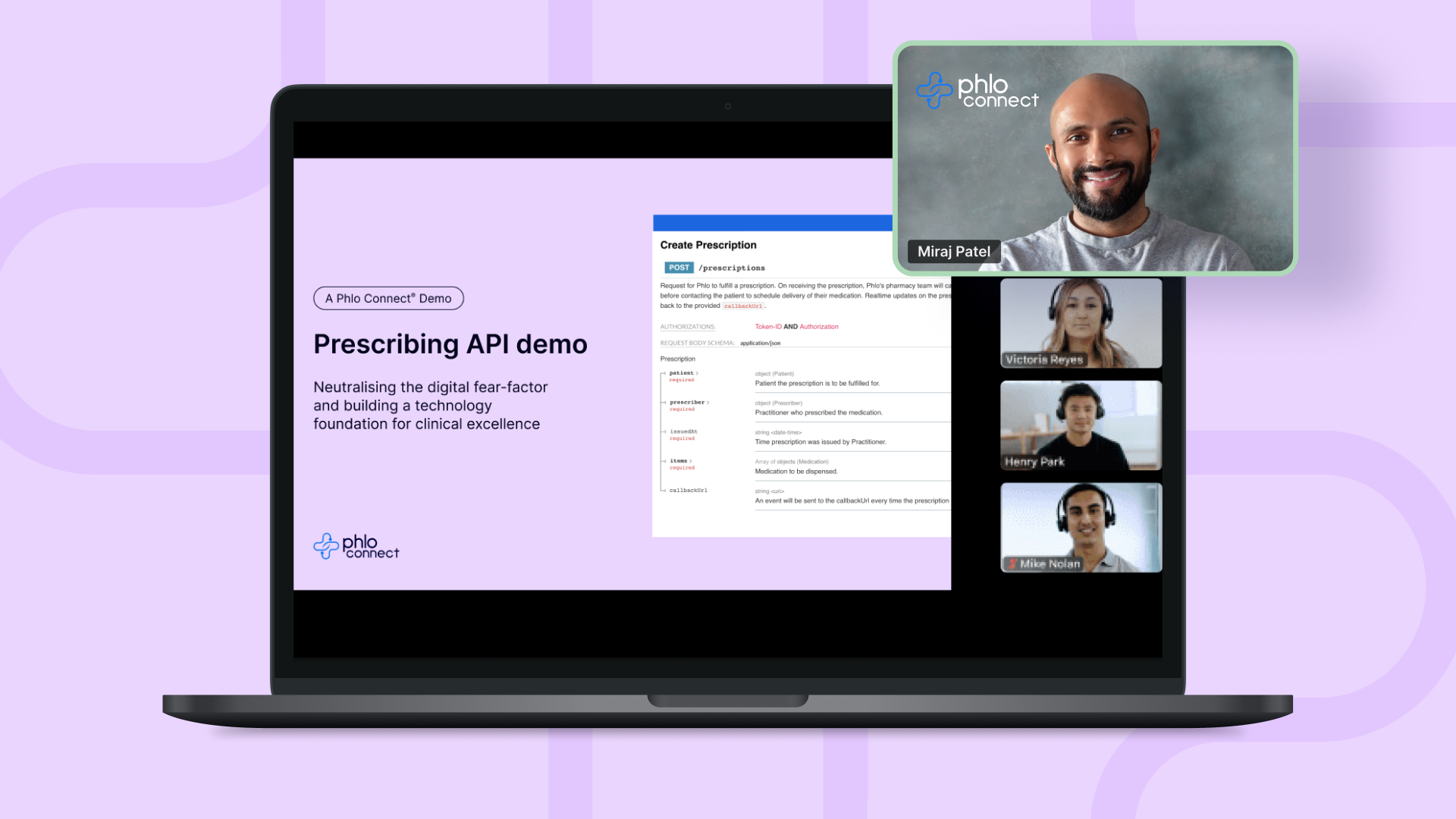Expand the patient property chevron

coord(697,373)
